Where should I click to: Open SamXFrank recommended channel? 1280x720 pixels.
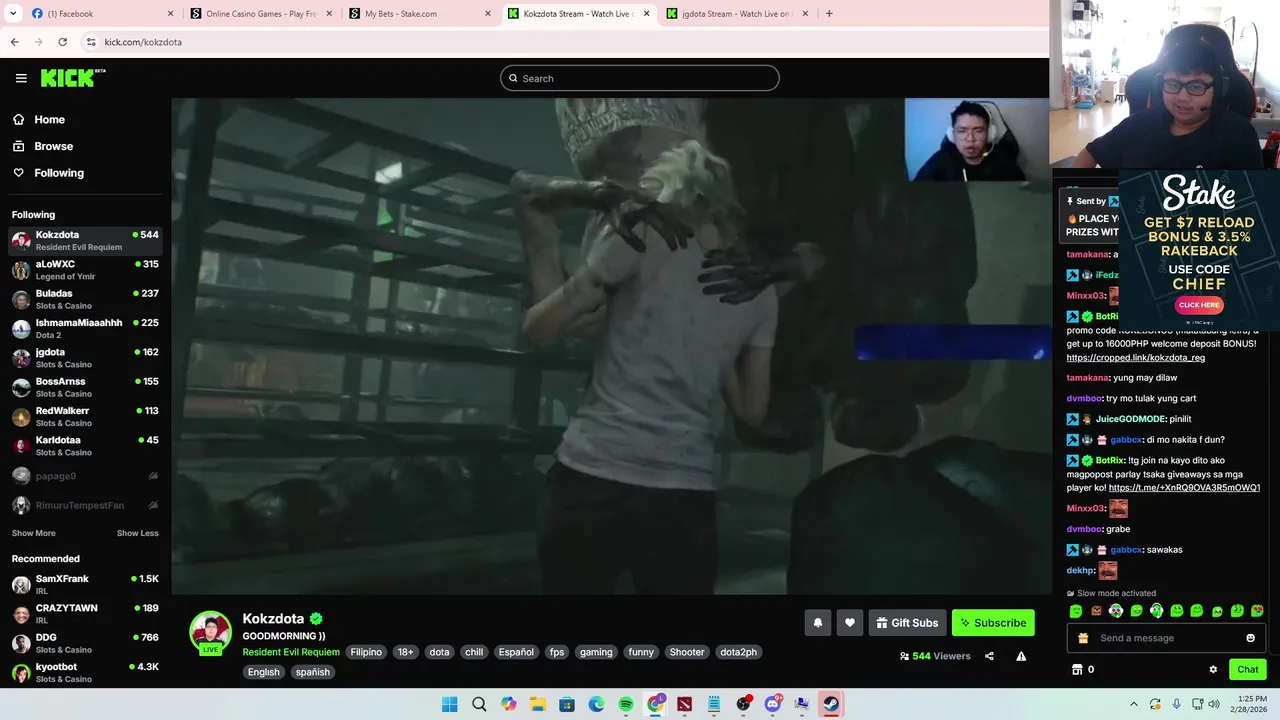pyautogui.click(x=85, y=584)
